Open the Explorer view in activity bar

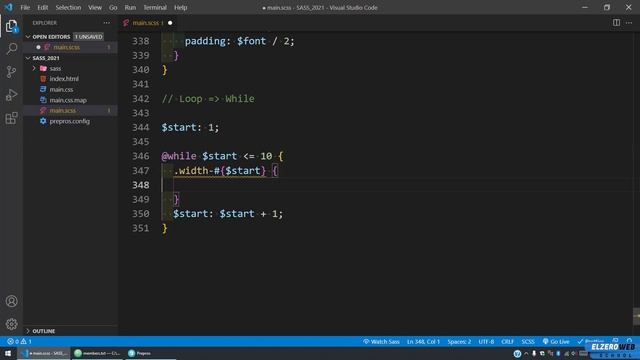(11, 26)
